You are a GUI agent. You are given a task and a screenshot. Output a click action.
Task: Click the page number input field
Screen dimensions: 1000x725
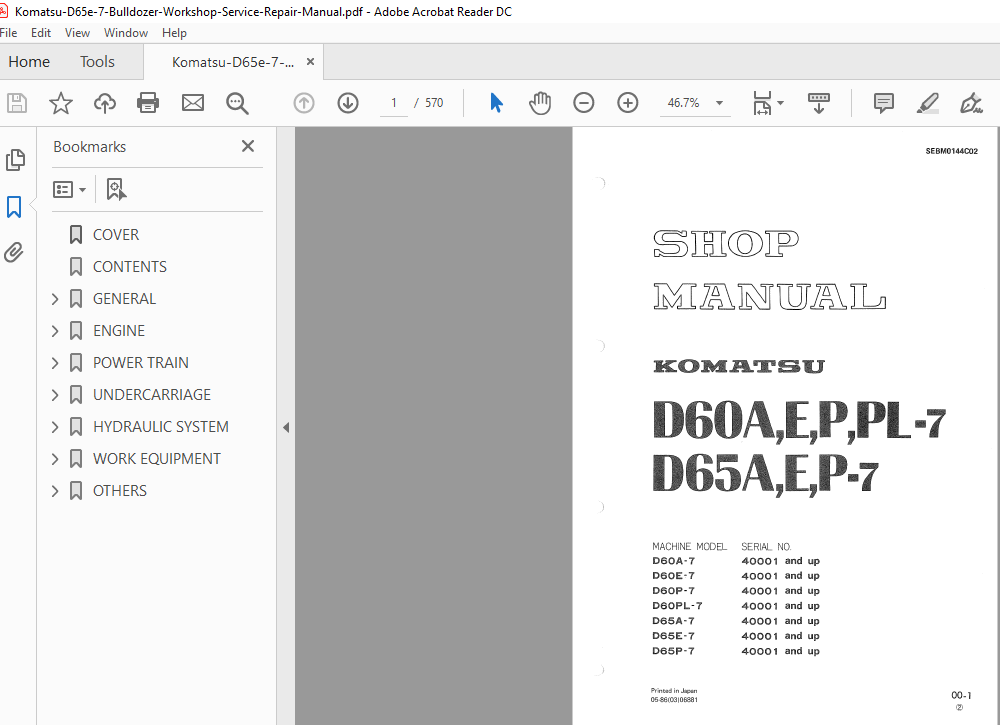point(394,103)
